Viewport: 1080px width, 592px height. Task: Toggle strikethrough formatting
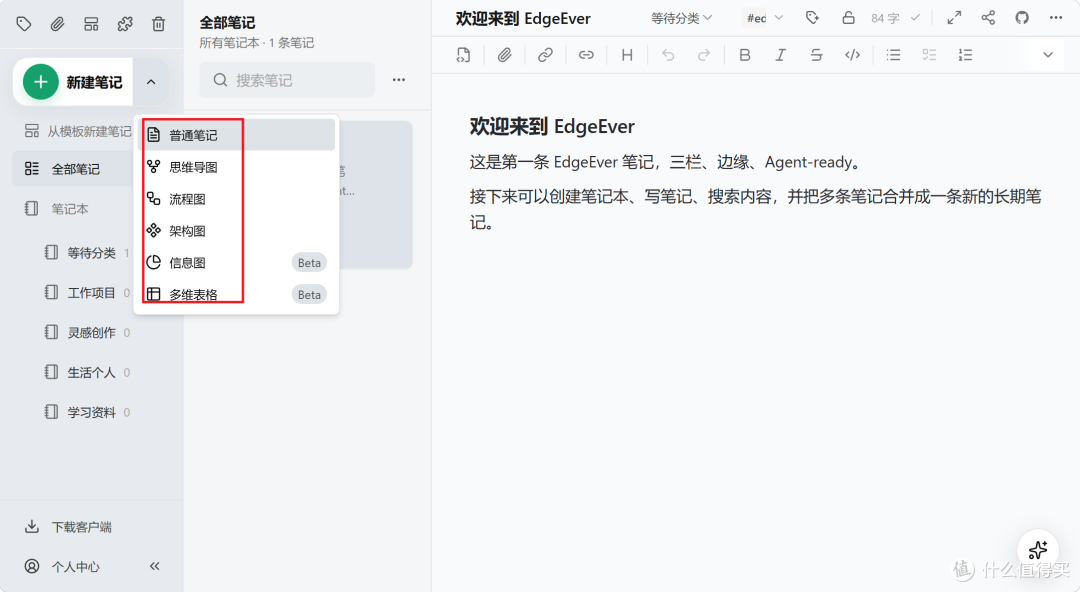click(x=816, y=55)
